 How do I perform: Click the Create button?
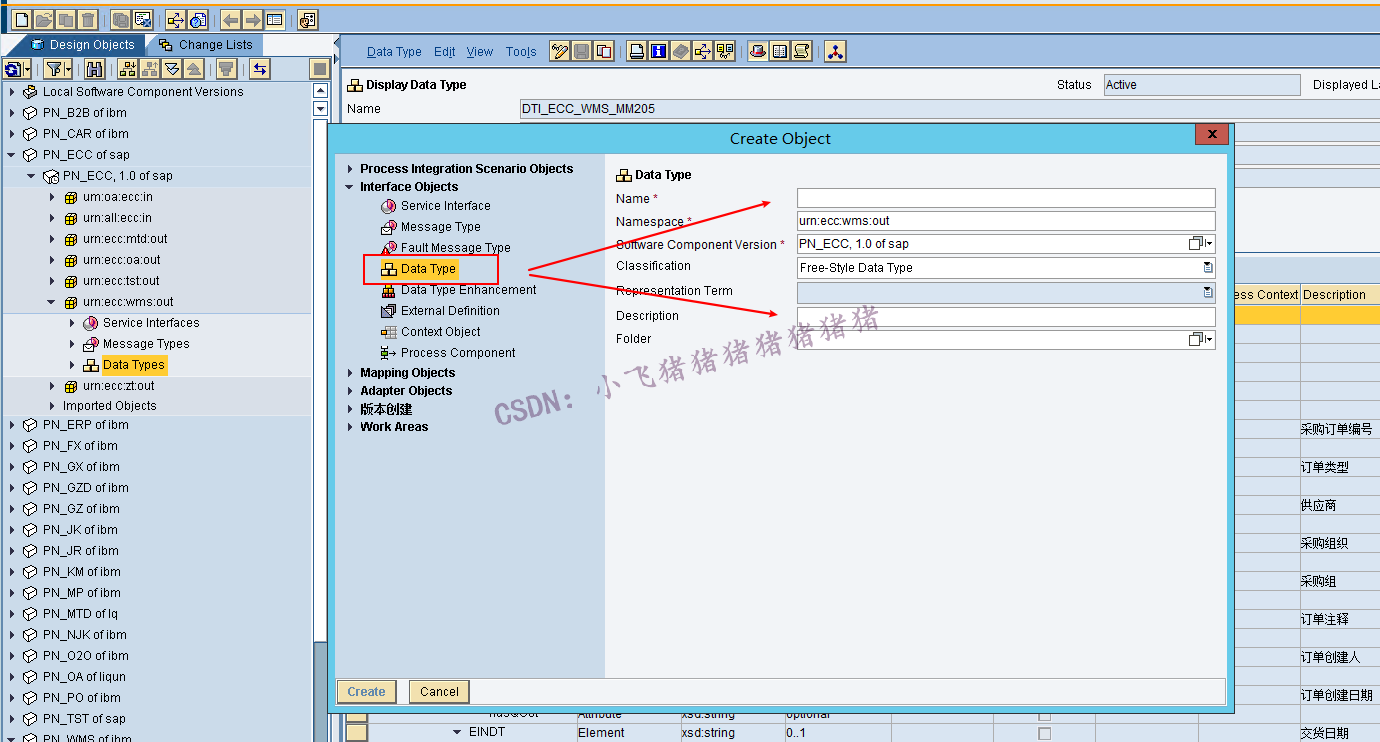pyautogui.click(x=366, y=692)
